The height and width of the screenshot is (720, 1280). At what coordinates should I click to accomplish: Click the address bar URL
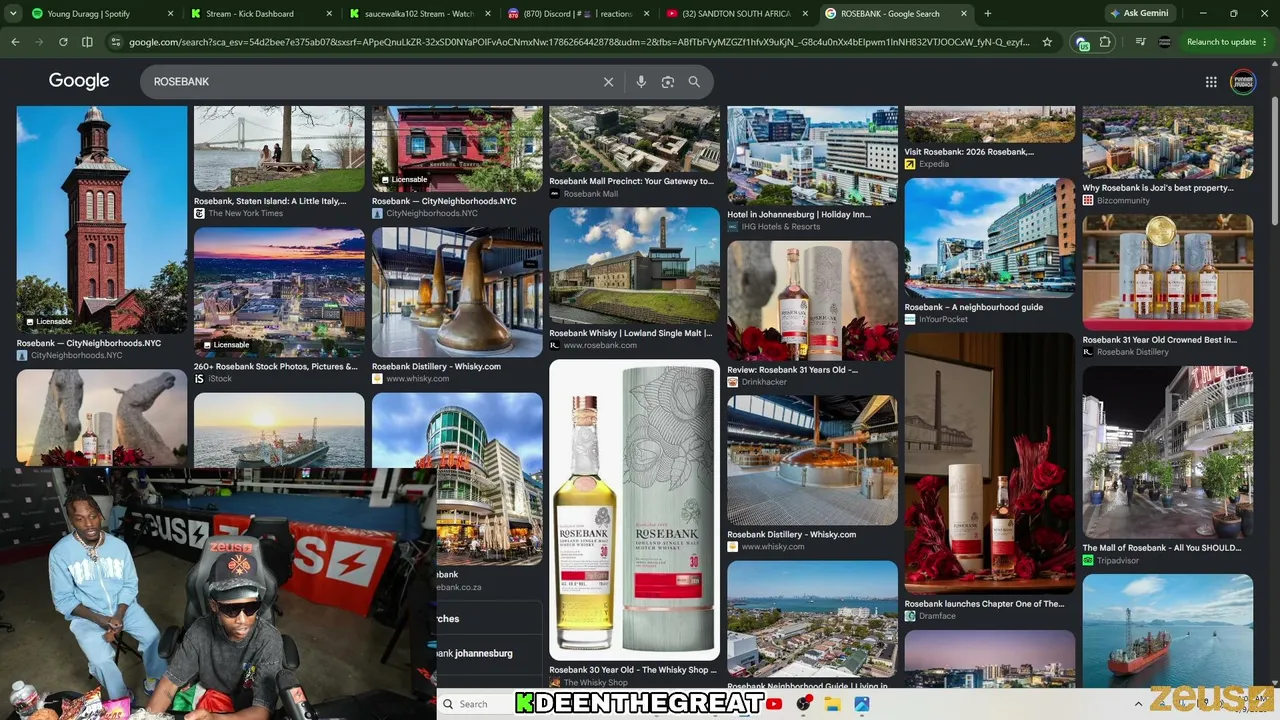point(579,42)
